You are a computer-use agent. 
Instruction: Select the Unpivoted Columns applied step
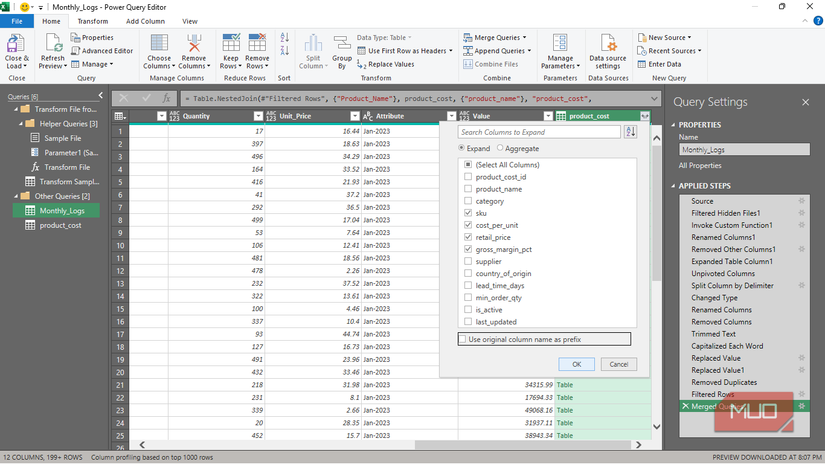[x=723, y=274]
